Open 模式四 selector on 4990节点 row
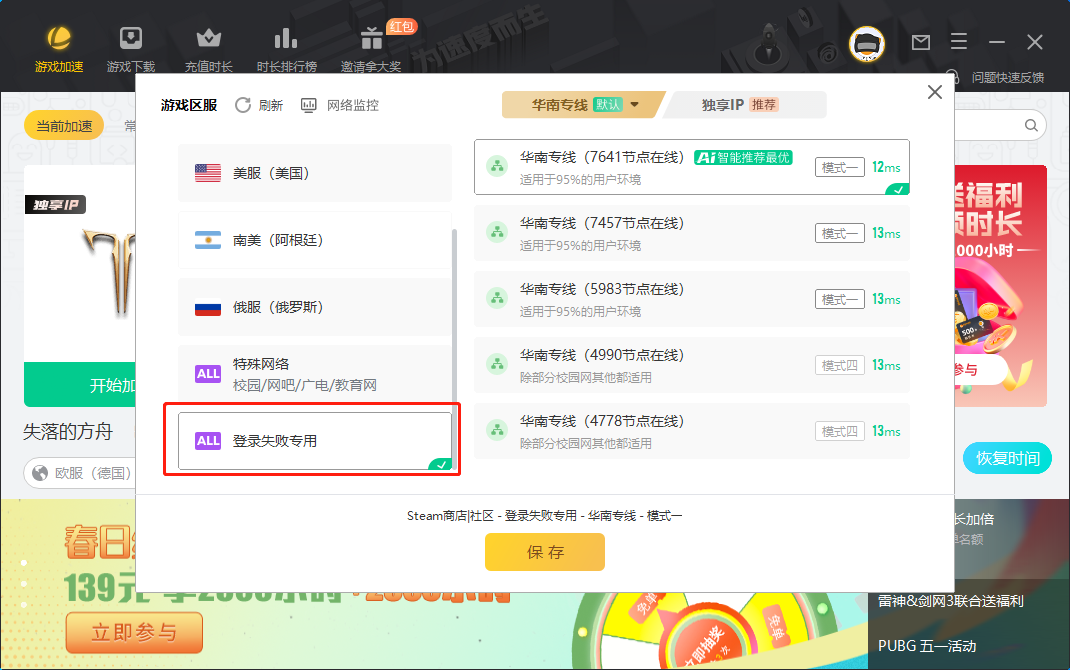 click(839, 365)
